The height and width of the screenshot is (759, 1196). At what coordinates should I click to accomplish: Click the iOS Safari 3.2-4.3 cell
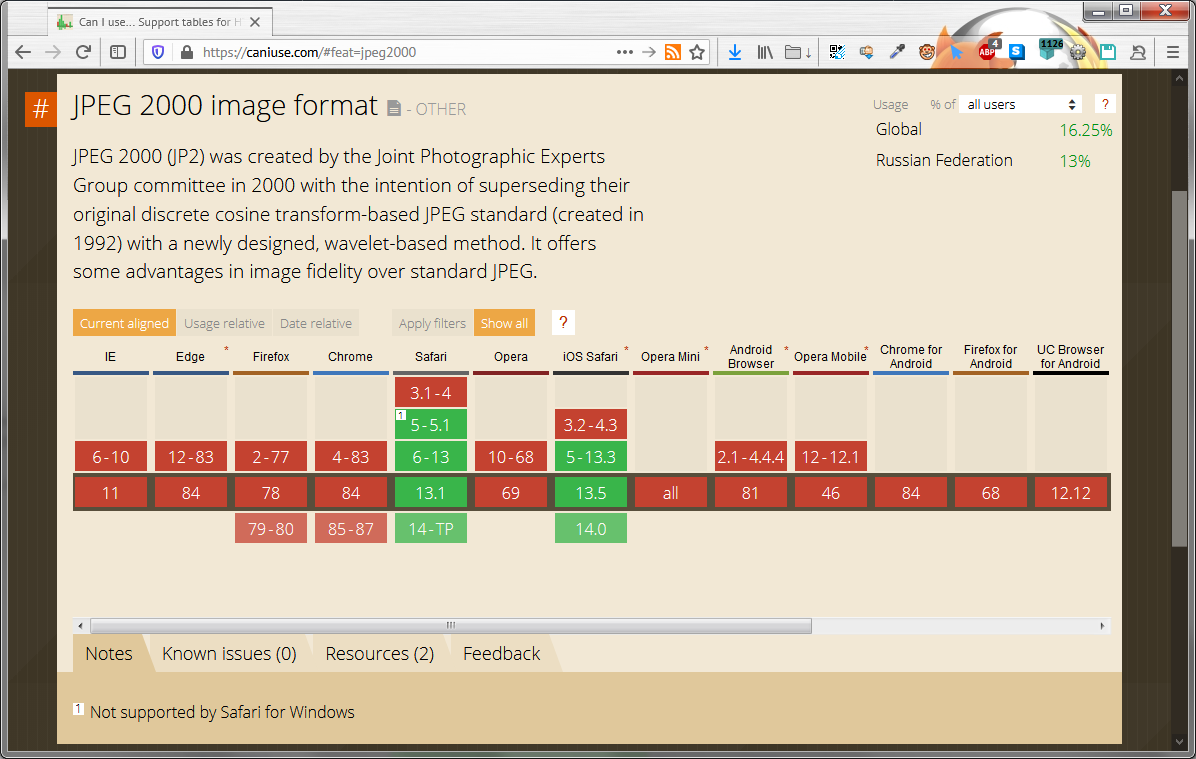coord(590,425)
